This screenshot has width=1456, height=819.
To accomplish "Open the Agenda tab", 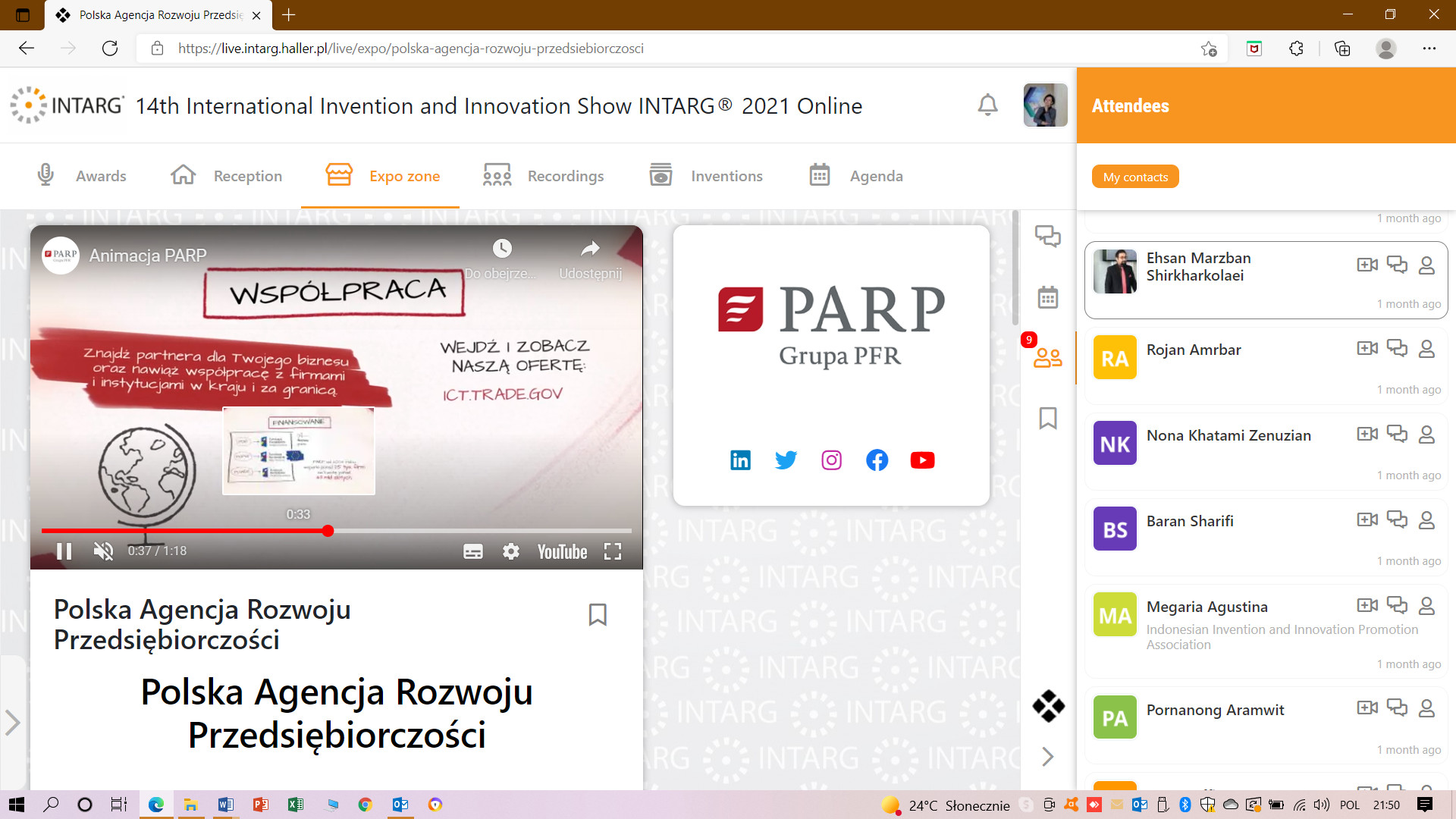I will point(856,176).
